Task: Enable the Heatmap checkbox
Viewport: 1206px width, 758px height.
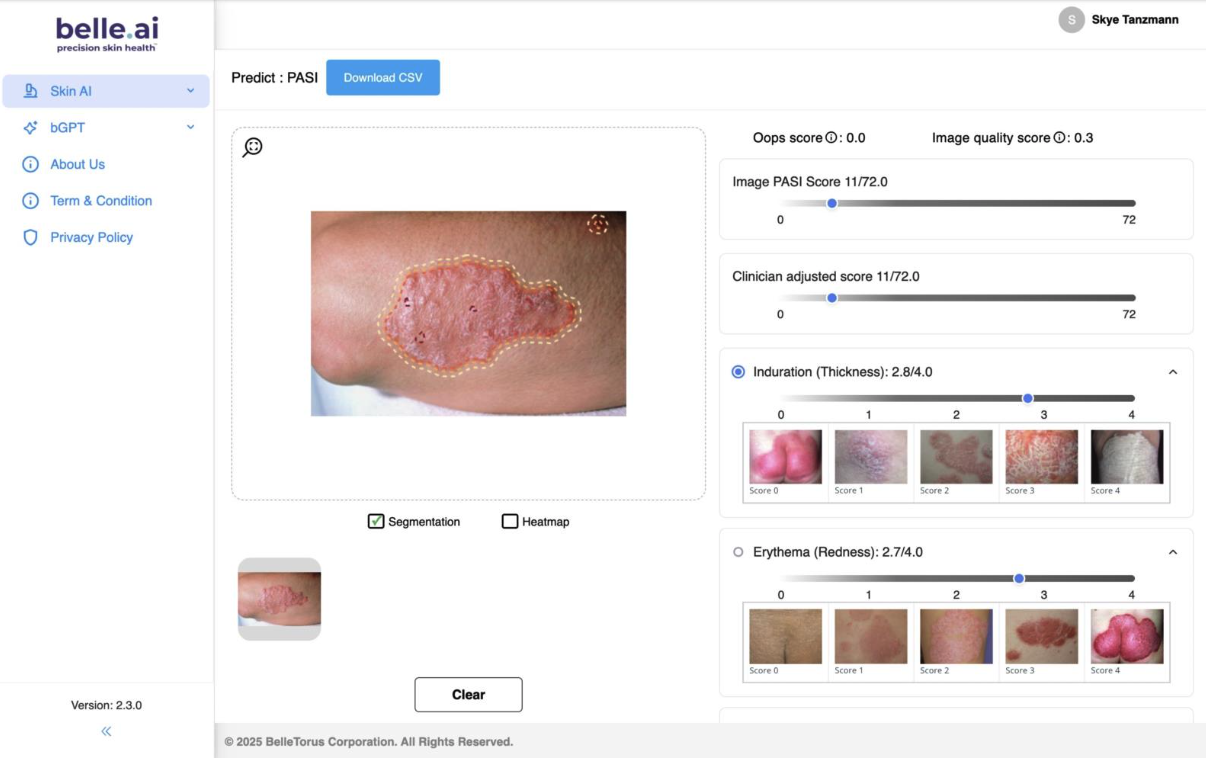Action: click(x=510, y=521)
